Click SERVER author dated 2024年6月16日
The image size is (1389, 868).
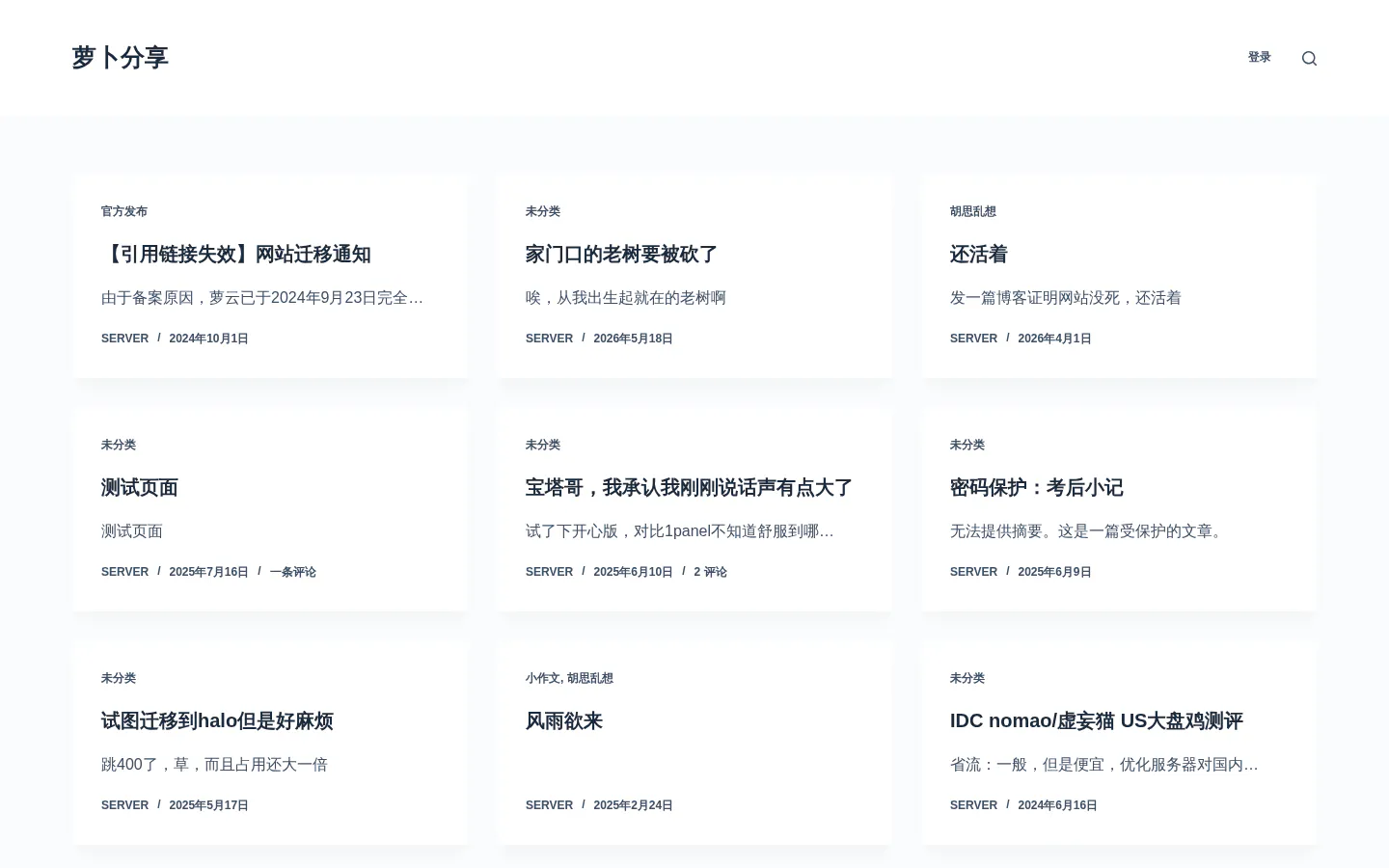coord(974,805)
